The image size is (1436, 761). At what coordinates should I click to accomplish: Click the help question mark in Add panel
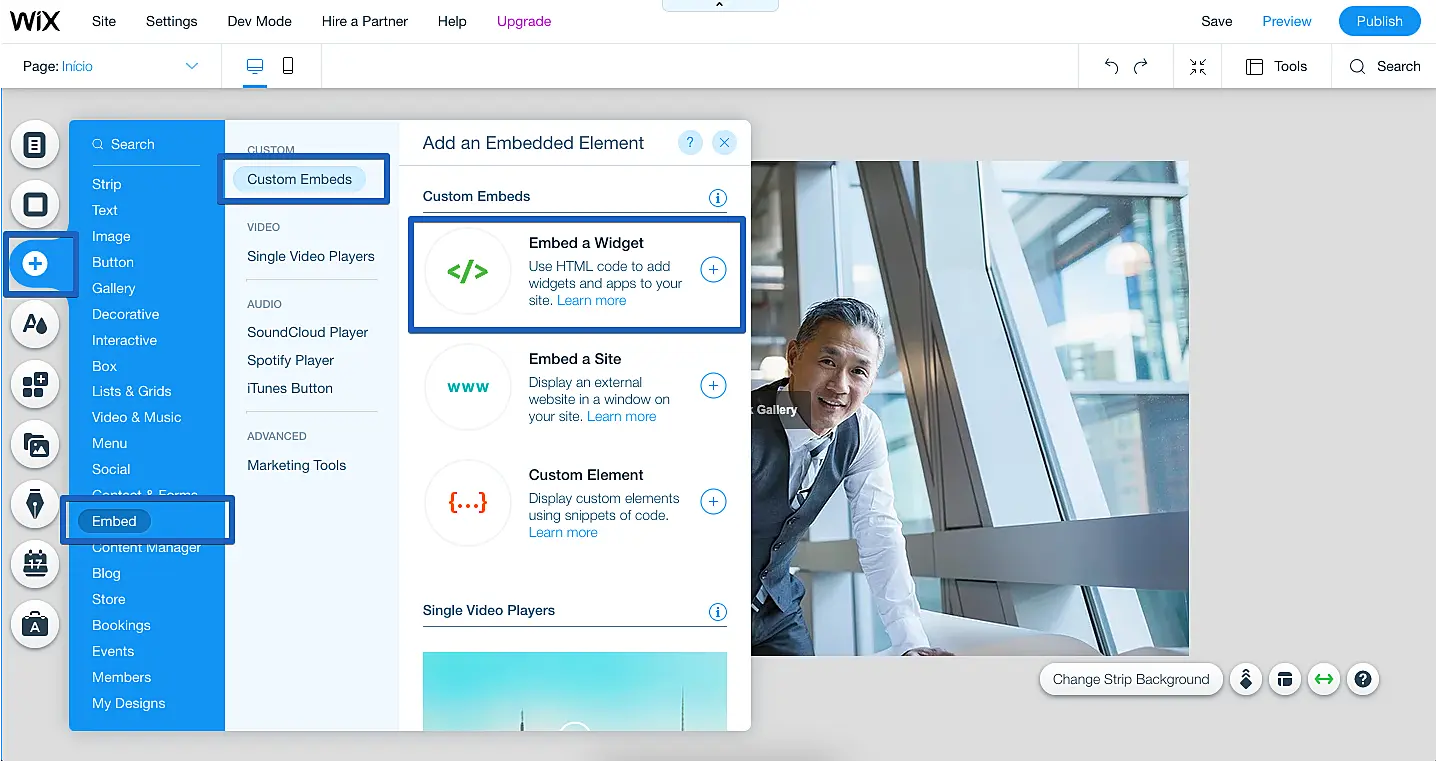coord(690,143)
